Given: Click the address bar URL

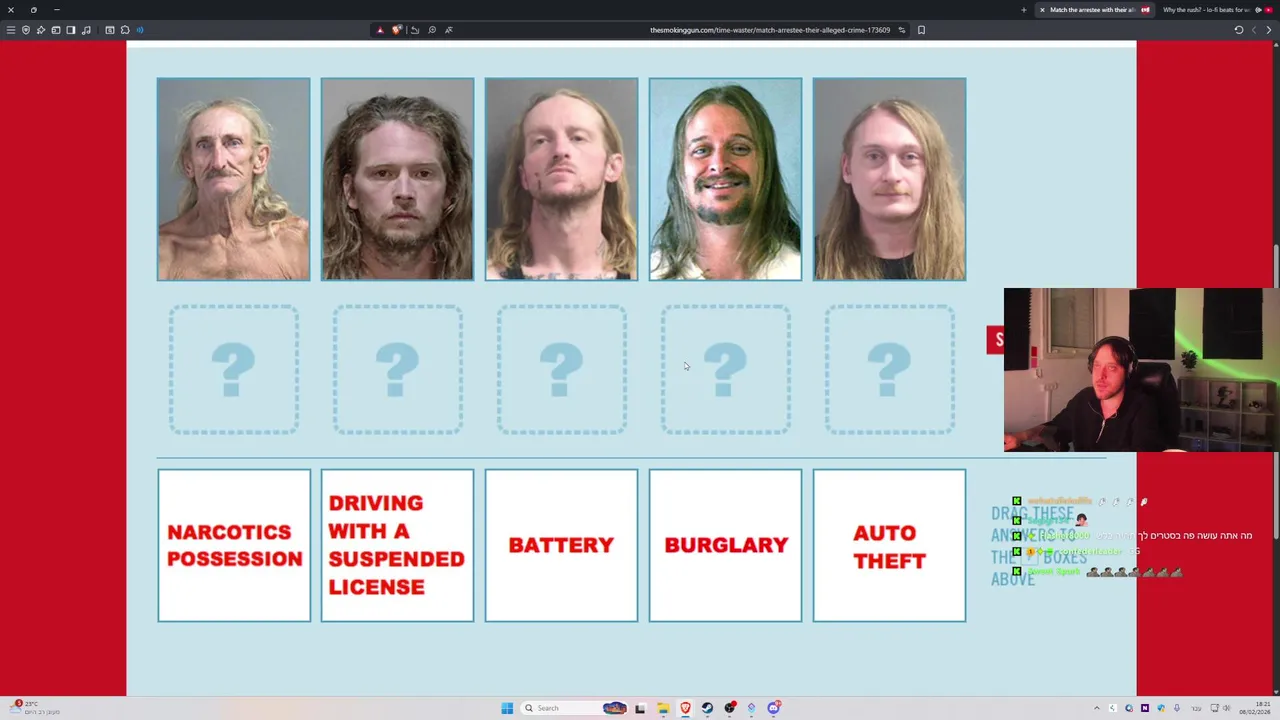Looking at the screenshot, I should [770, 30].
